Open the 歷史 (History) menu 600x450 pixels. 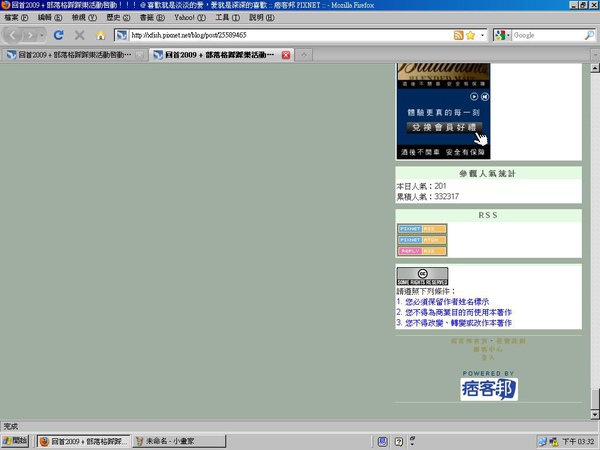118,18
